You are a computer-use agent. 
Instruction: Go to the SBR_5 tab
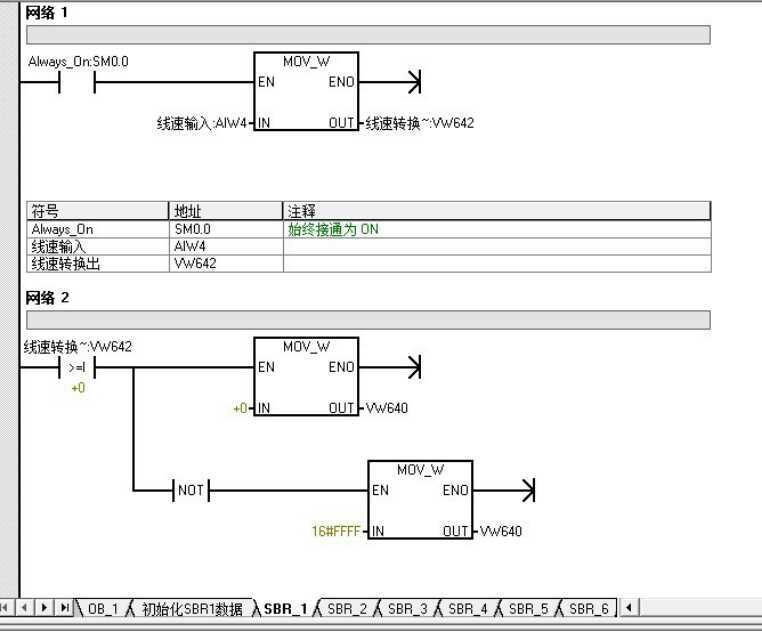(x=527, y=608)
